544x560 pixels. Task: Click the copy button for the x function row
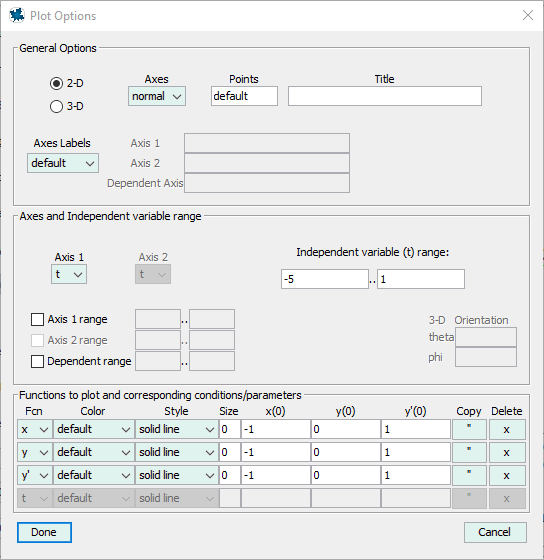pyautogui.click(x=469, y=429)
